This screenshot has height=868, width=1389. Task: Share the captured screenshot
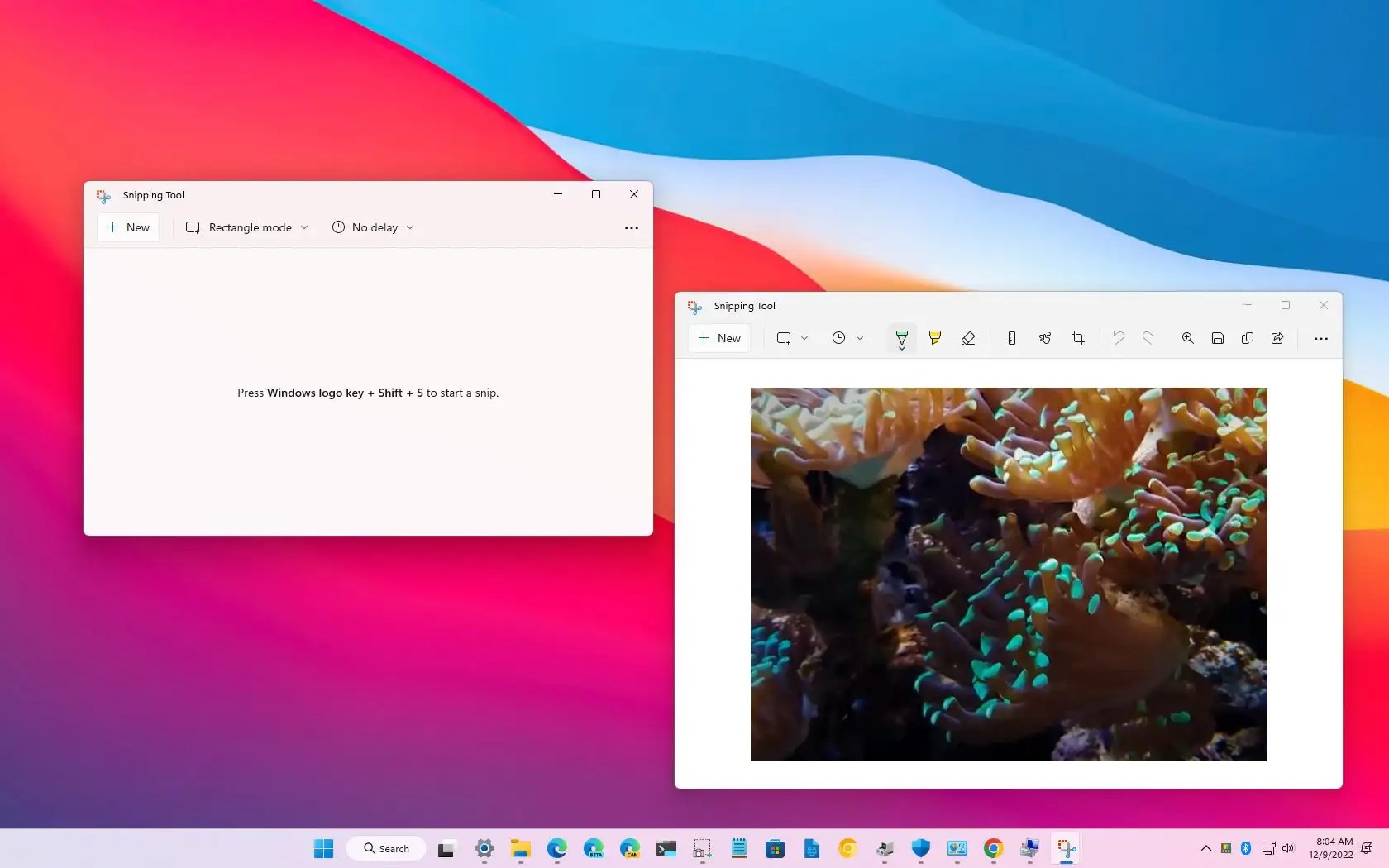(1277, 338)
